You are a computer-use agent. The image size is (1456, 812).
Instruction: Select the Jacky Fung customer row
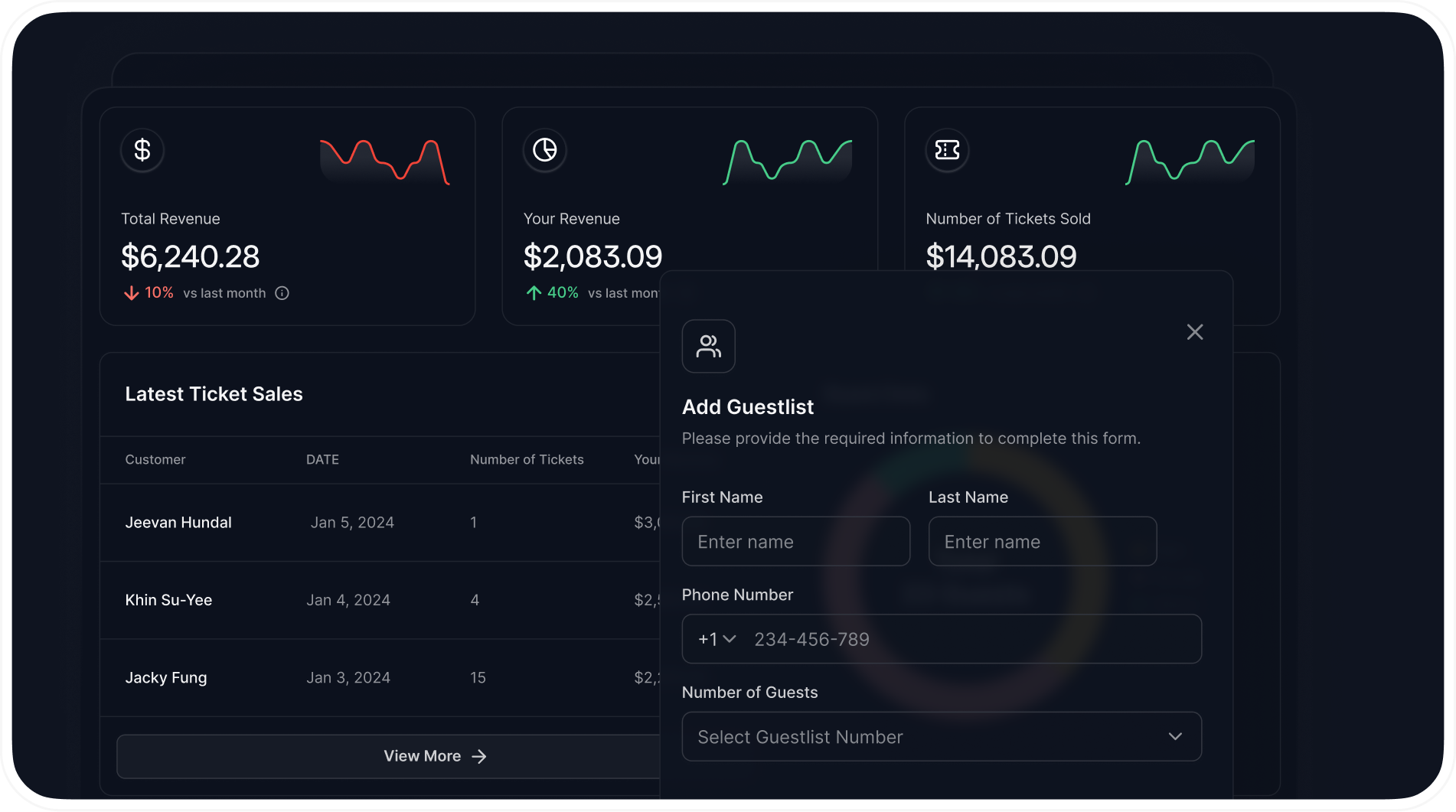(x=380, y=678)
